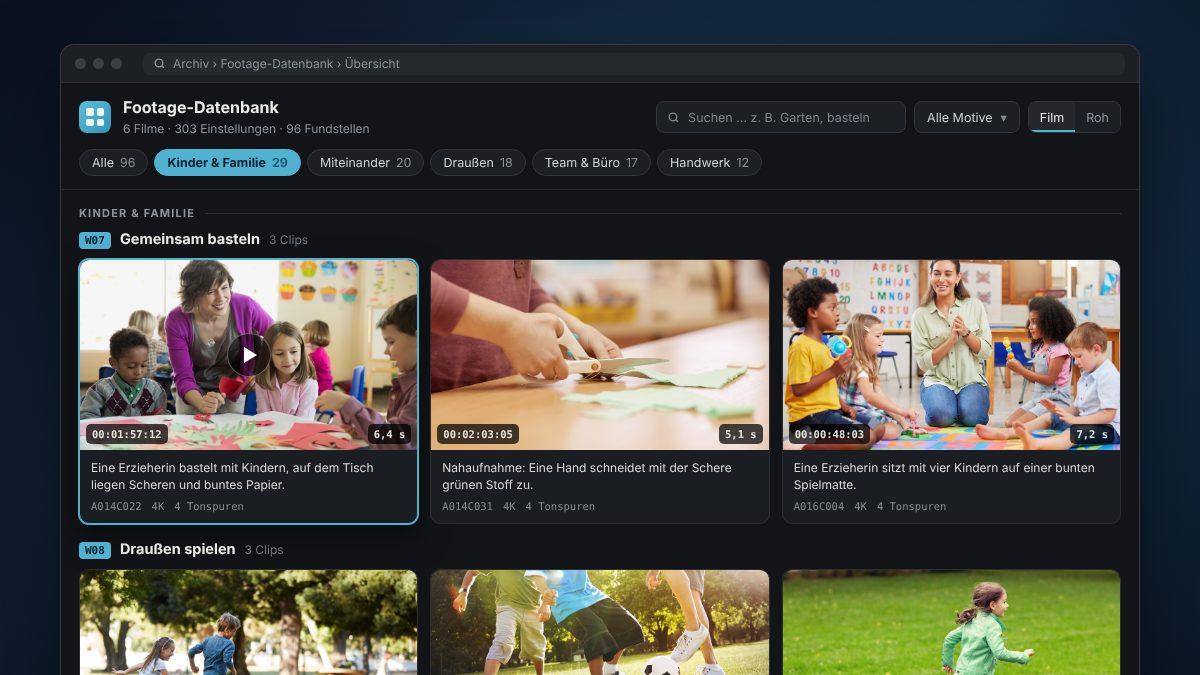The image size is (1200, 675).
Task: Select the Kinder & Familie filter
Action: pyautogui.click(x=227, y=162)
